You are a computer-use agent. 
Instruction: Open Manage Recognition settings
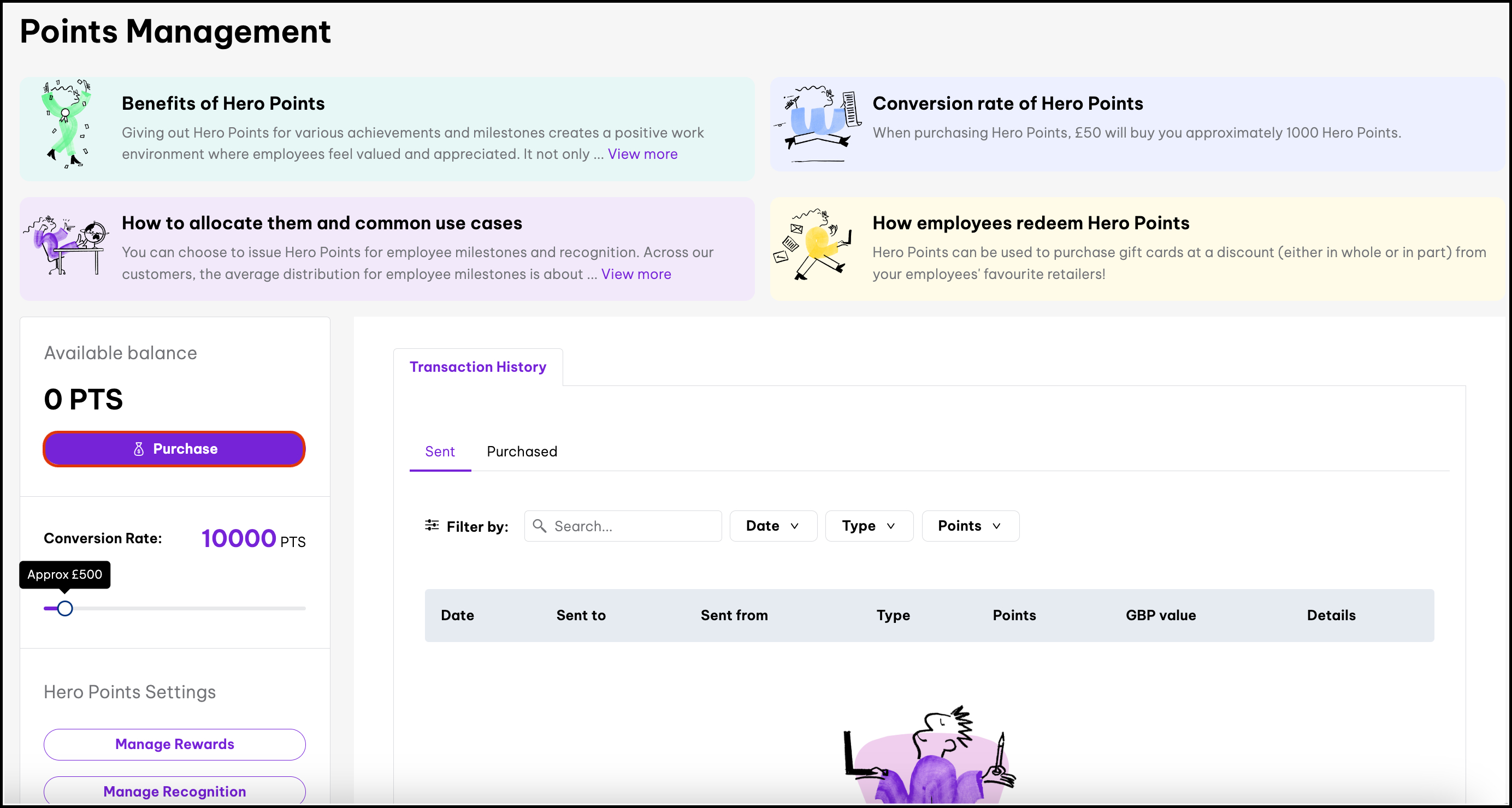point(174,791)
